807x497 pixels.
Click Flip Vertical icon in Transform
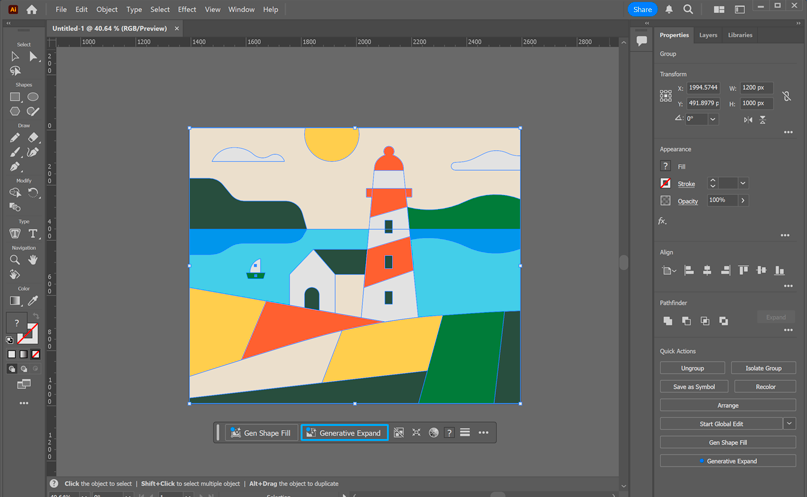pos(763,119)
